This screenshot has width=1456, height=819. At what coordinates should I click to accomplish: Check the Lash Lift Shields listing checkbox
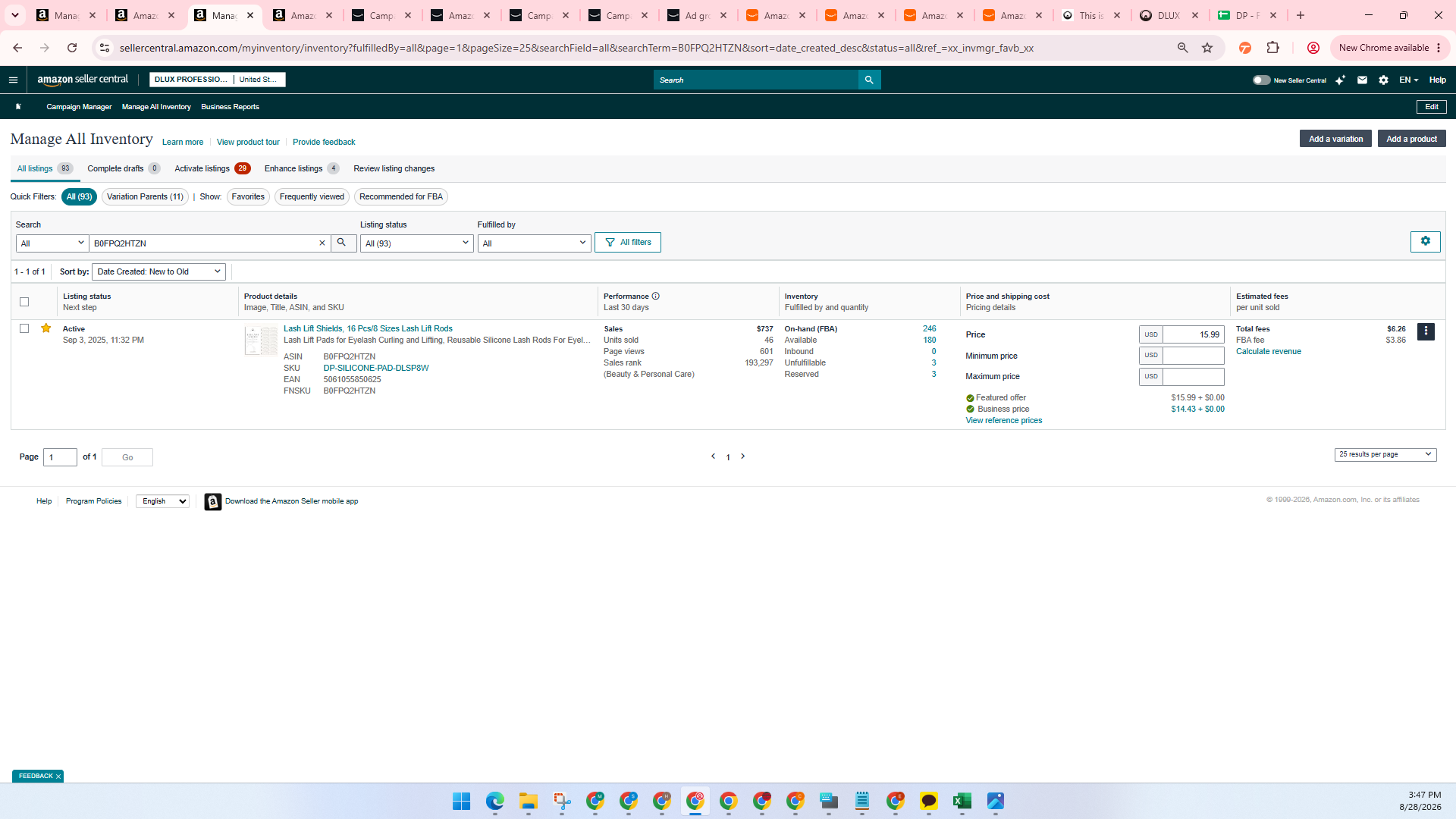[x=24, y=328]
